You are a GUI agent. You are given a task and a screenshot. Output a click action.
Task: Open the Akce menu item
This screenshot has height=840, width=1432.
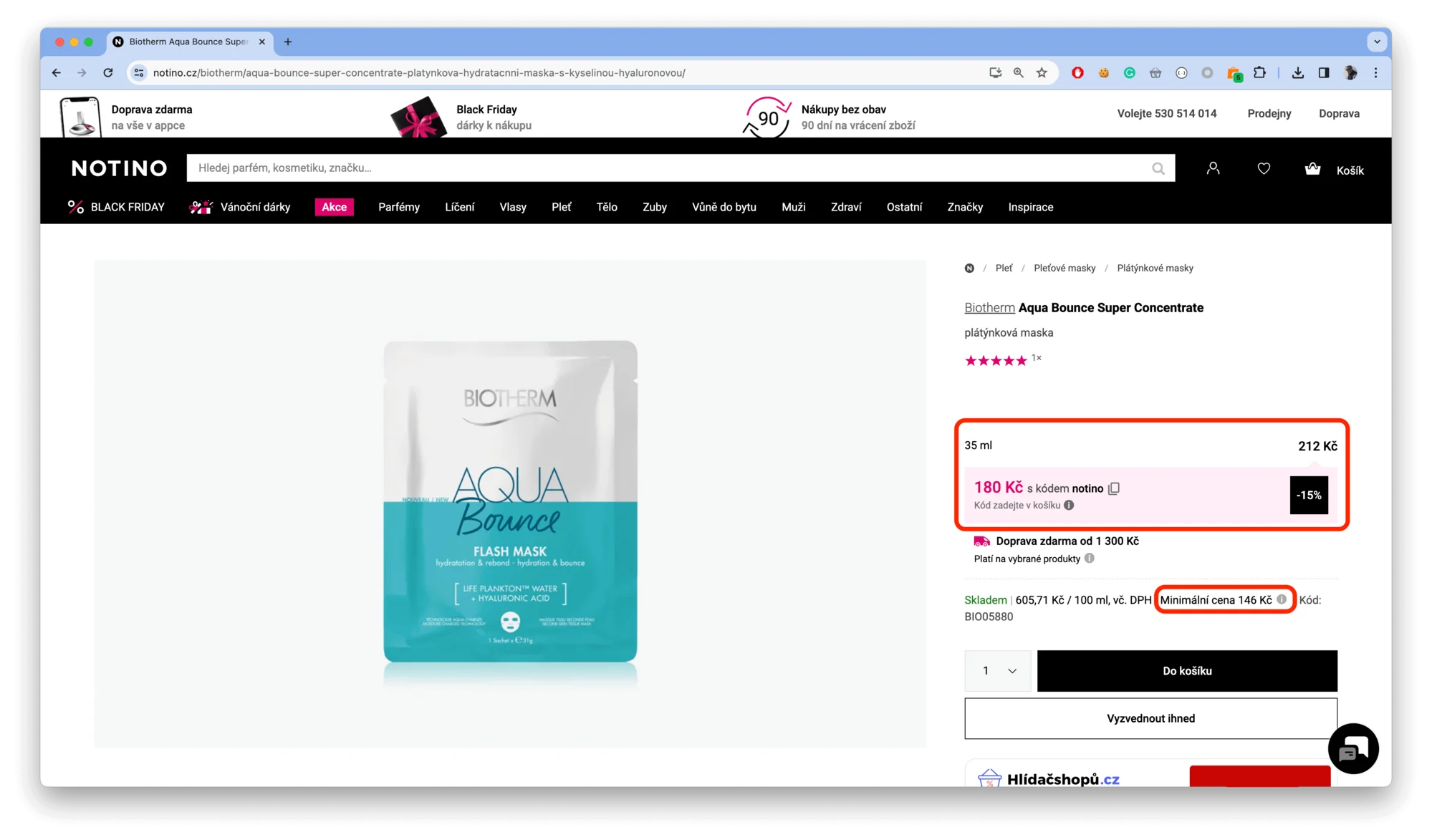pyautogui.click(x=334, y=207)
